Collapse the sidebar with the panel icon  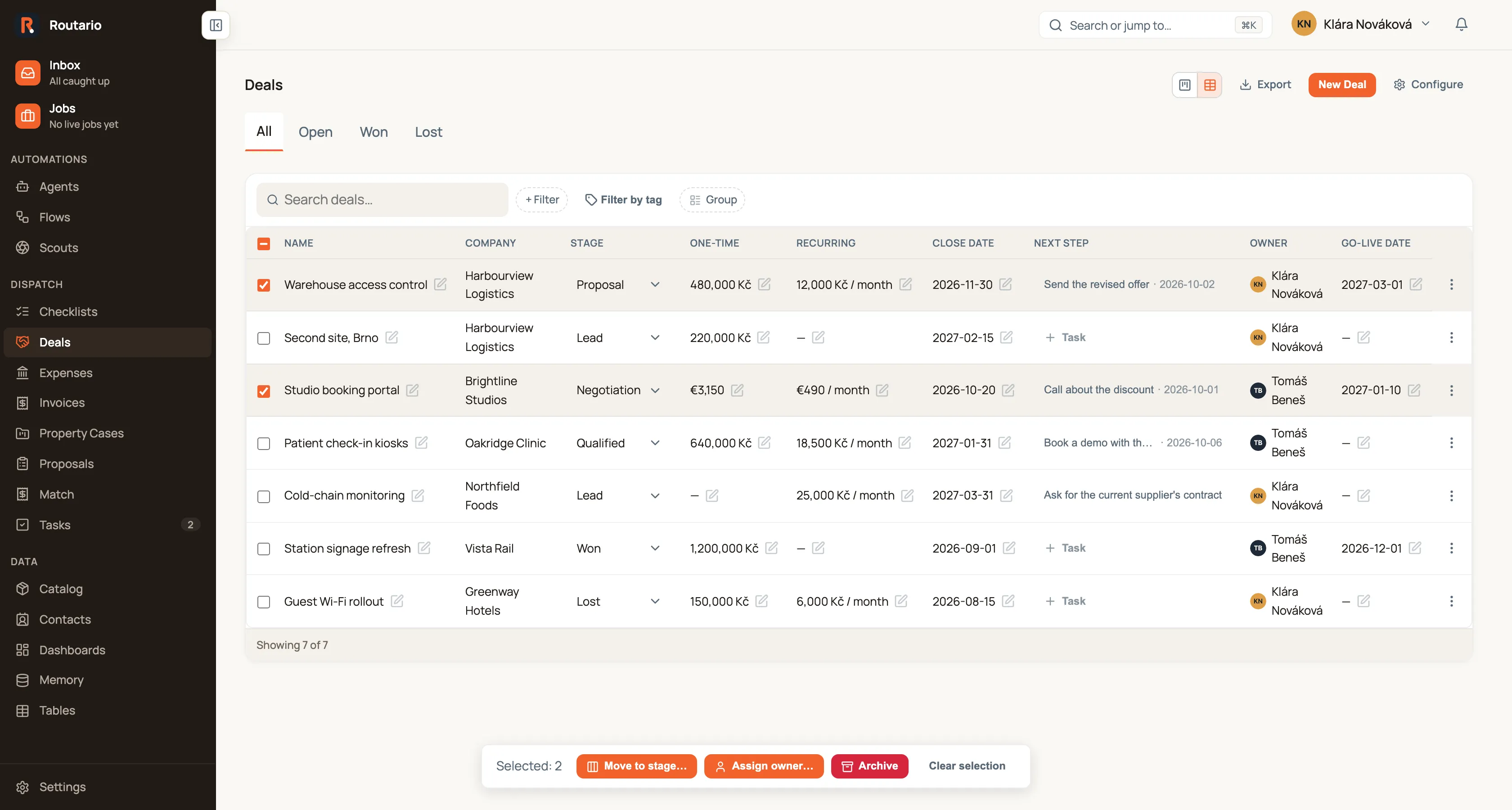(x=216, y=25)
